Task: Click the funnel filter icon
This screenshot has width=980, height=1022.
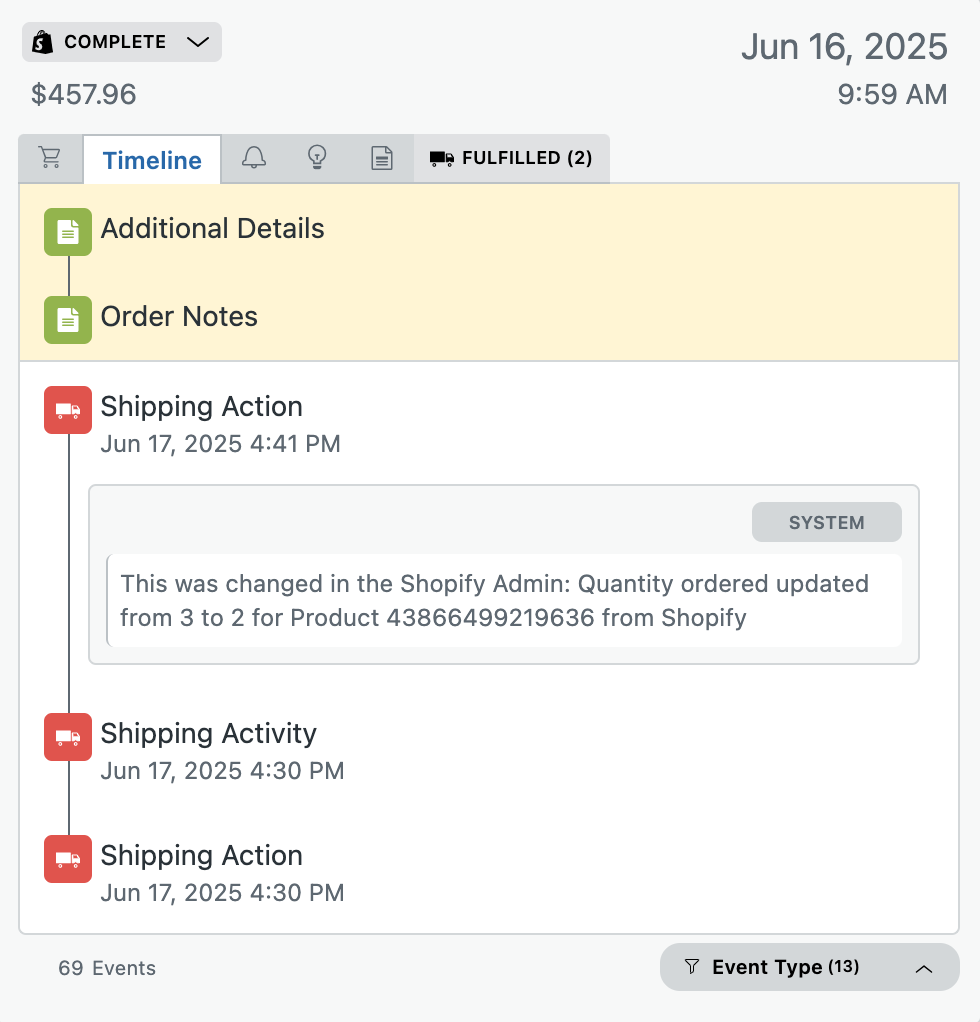Action: pos(692,967)
